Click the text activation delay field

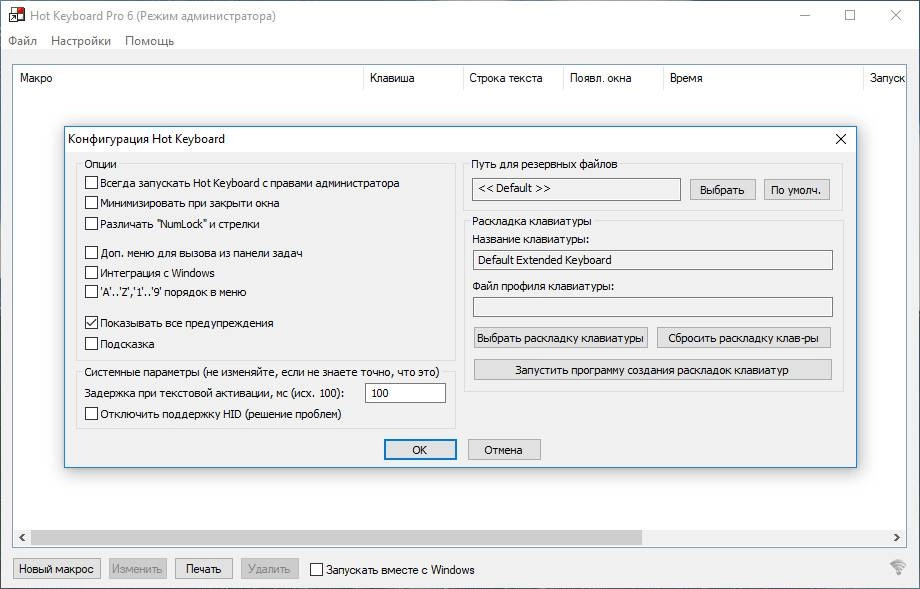405,393
